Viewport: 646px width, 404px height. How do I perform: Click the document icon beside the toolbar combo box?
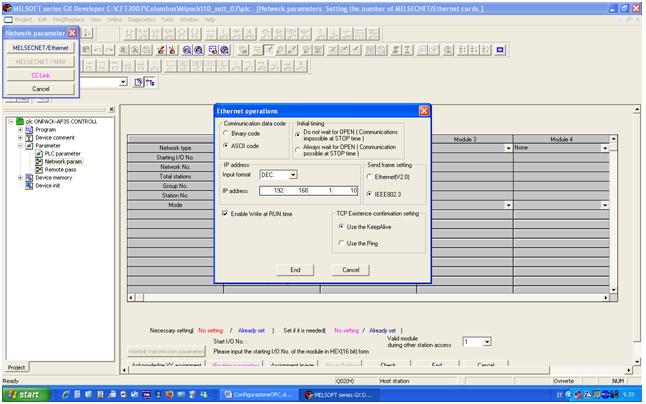pos(138,82)
